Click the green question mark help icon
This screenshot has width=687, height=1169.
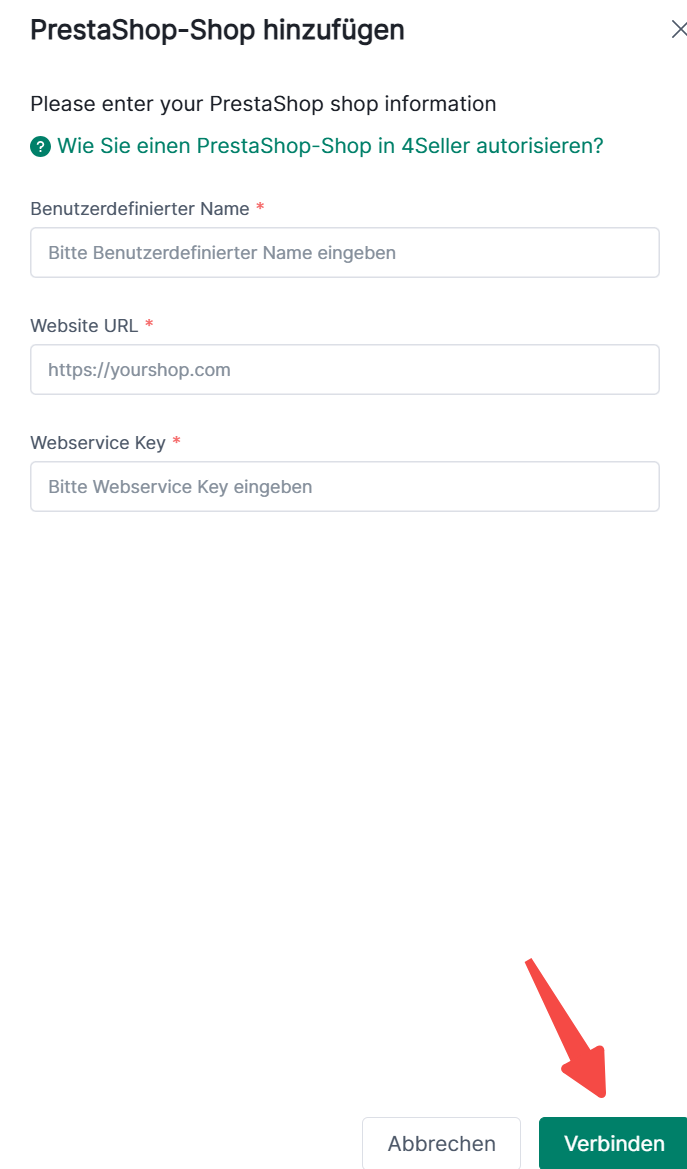tap(40, 147)
